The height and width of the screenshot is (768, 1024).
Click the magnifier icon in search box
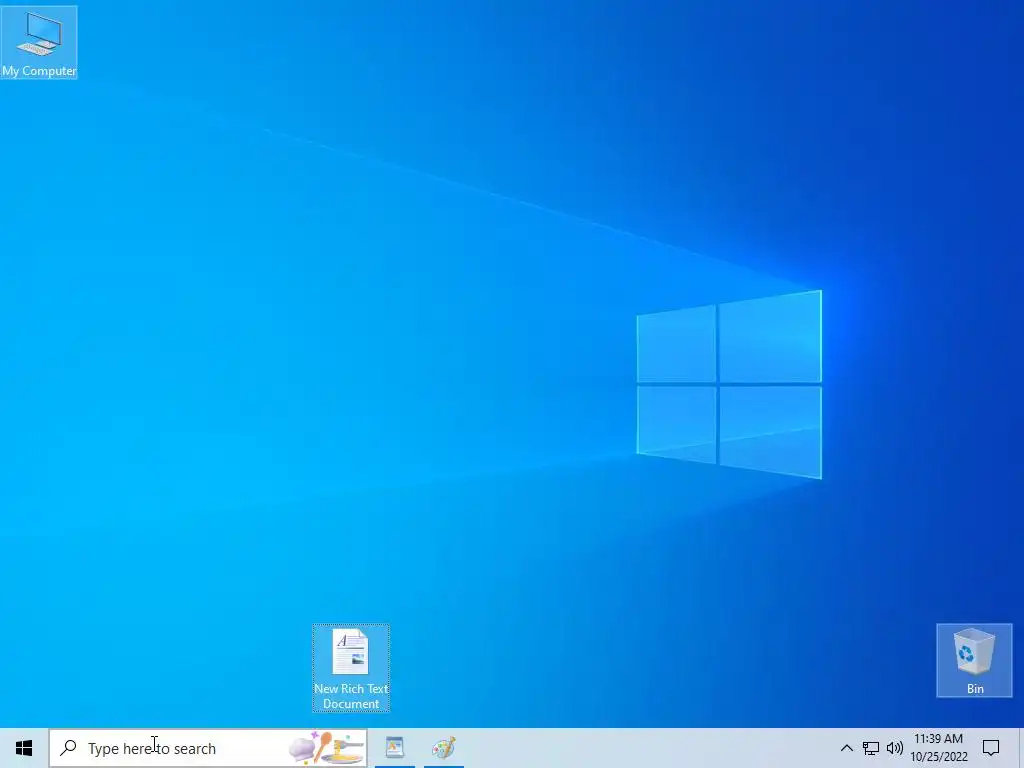coord(69,748)
